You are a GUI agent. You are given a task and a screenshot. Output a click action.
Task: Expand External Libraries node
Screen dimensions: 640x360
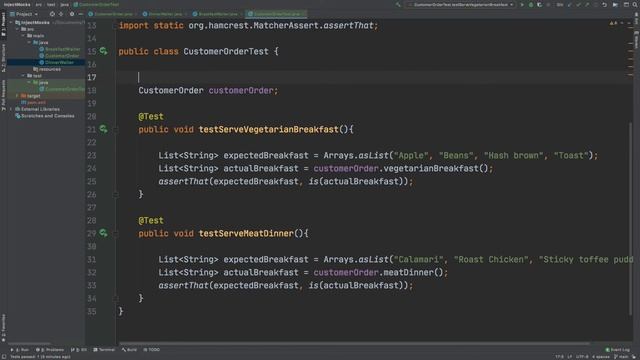point(11,109)
